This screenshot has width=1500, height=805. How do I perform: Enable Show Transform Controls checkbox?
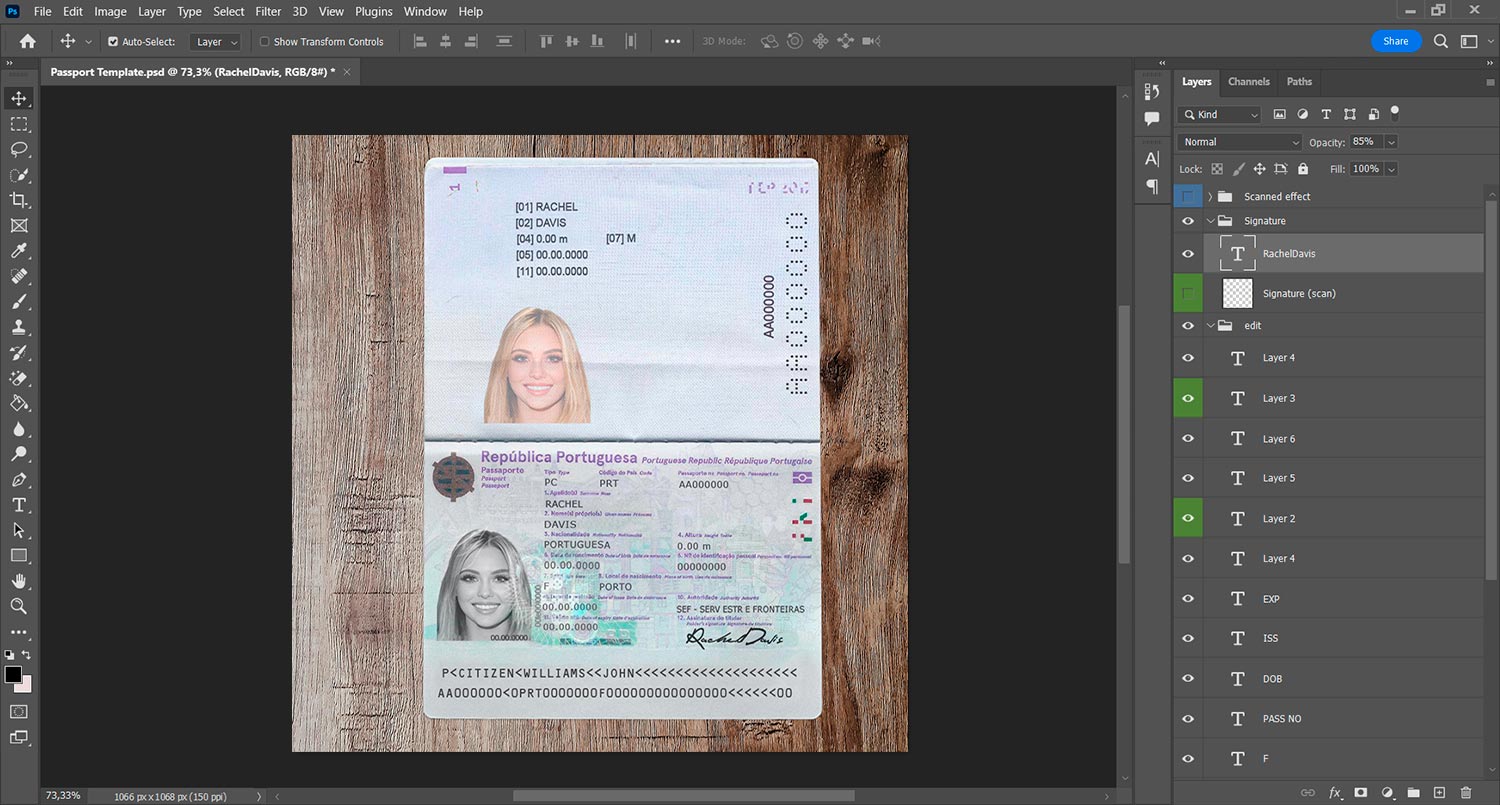pos(265,42)
